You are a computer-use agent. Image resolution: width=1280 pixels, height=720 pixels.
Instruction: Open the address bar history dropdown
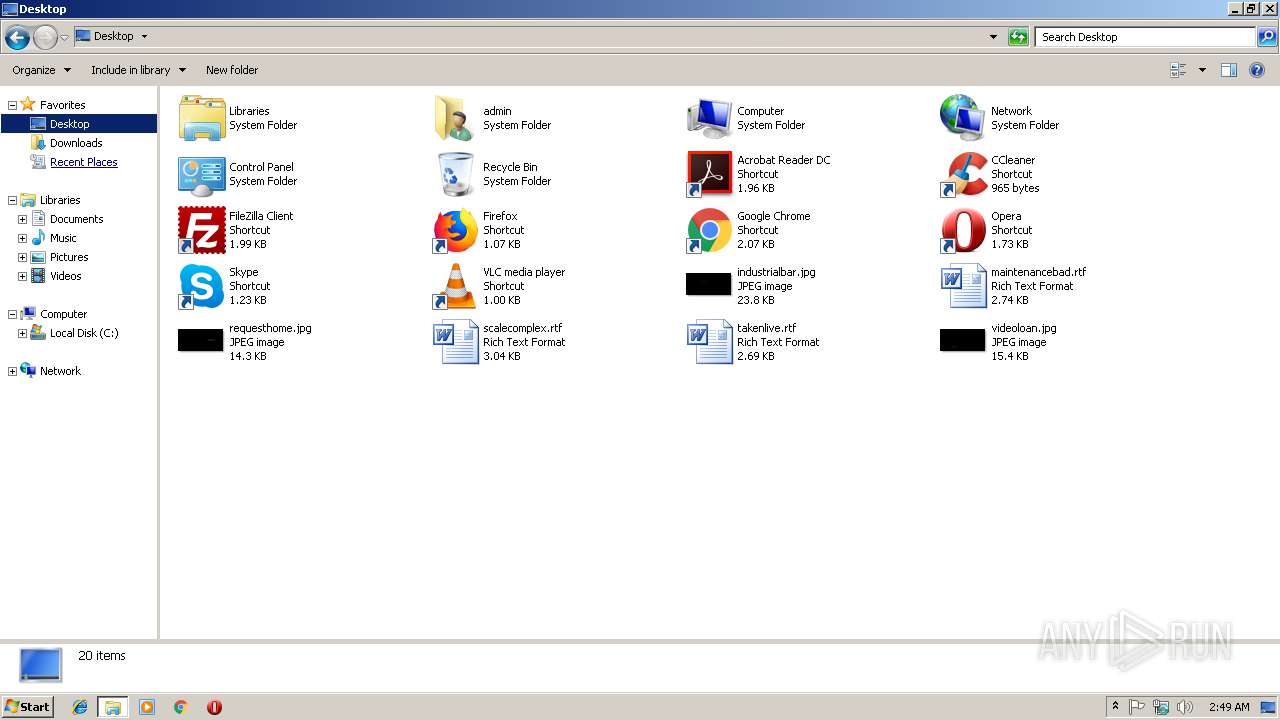point(993,37)
